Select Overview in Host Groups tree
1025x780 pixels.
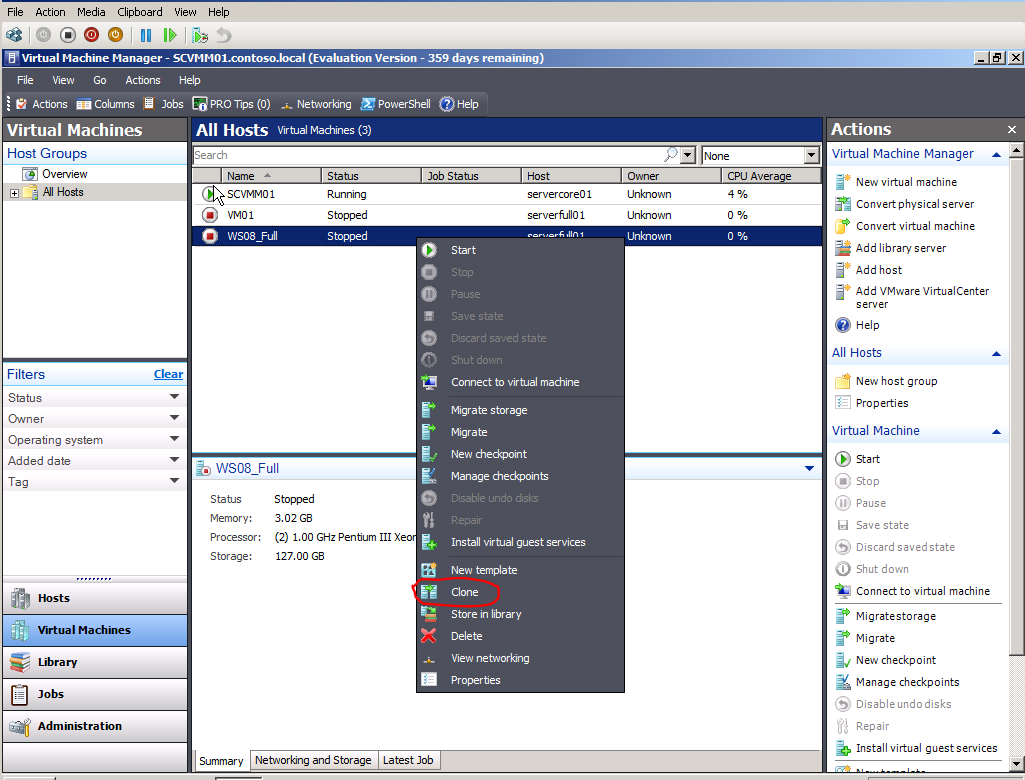64,174
